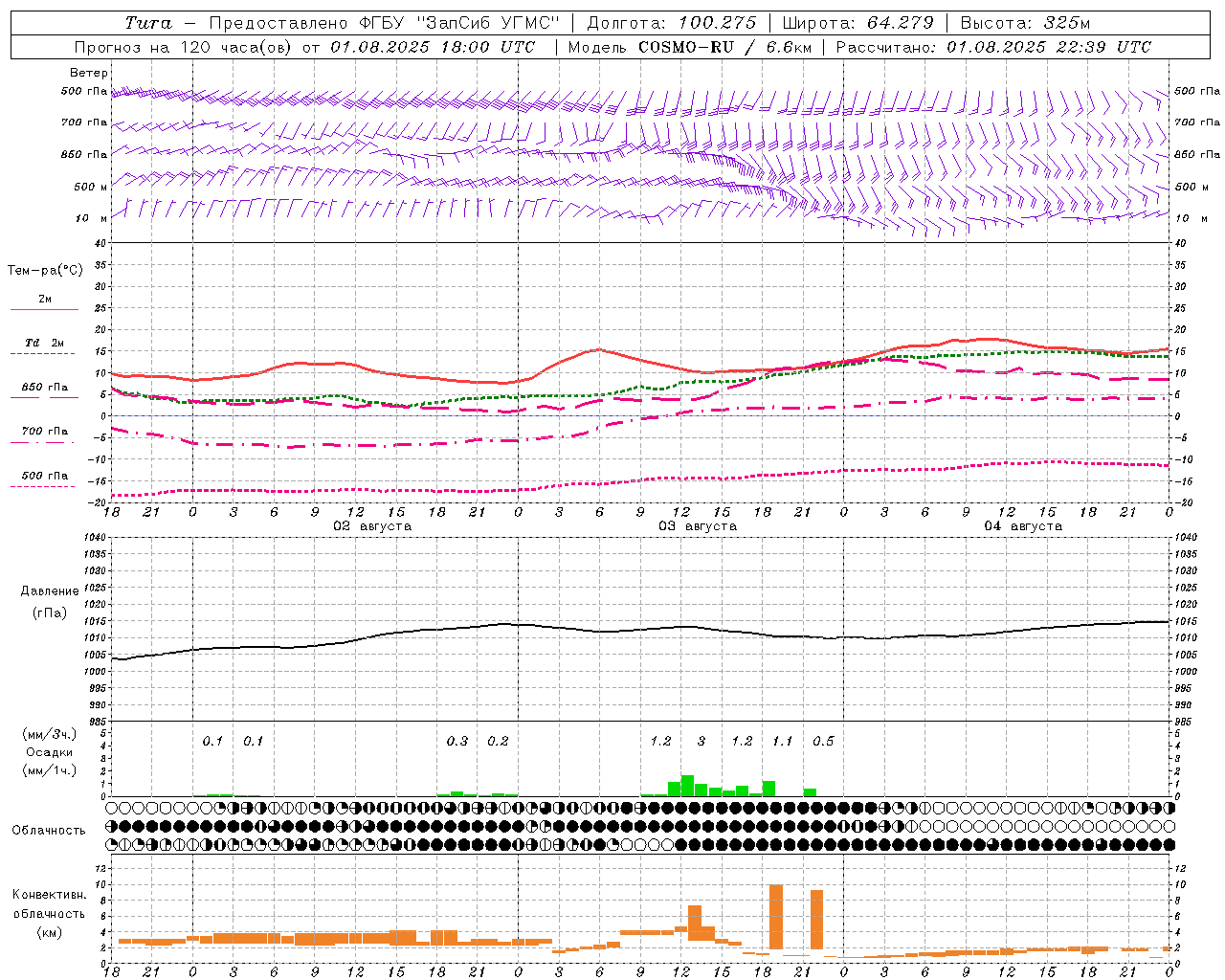Viewport: 1225px width, 980px height.
Task: Click the green dashed Td 2м legend line
Action: pos(42,354)
